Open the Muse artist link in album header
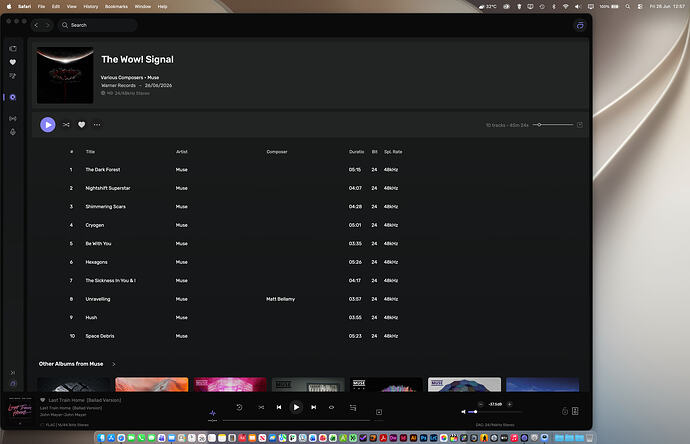Screen dimensions: 690x444 [x=153, y=77]
